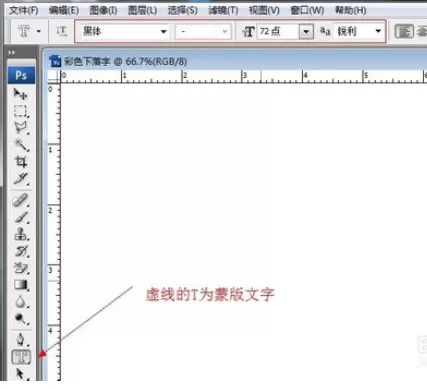The height and width of the screenshot is (389, 427).
Task: Open the 文件(F) menu
Action: (x=24, y=10)
